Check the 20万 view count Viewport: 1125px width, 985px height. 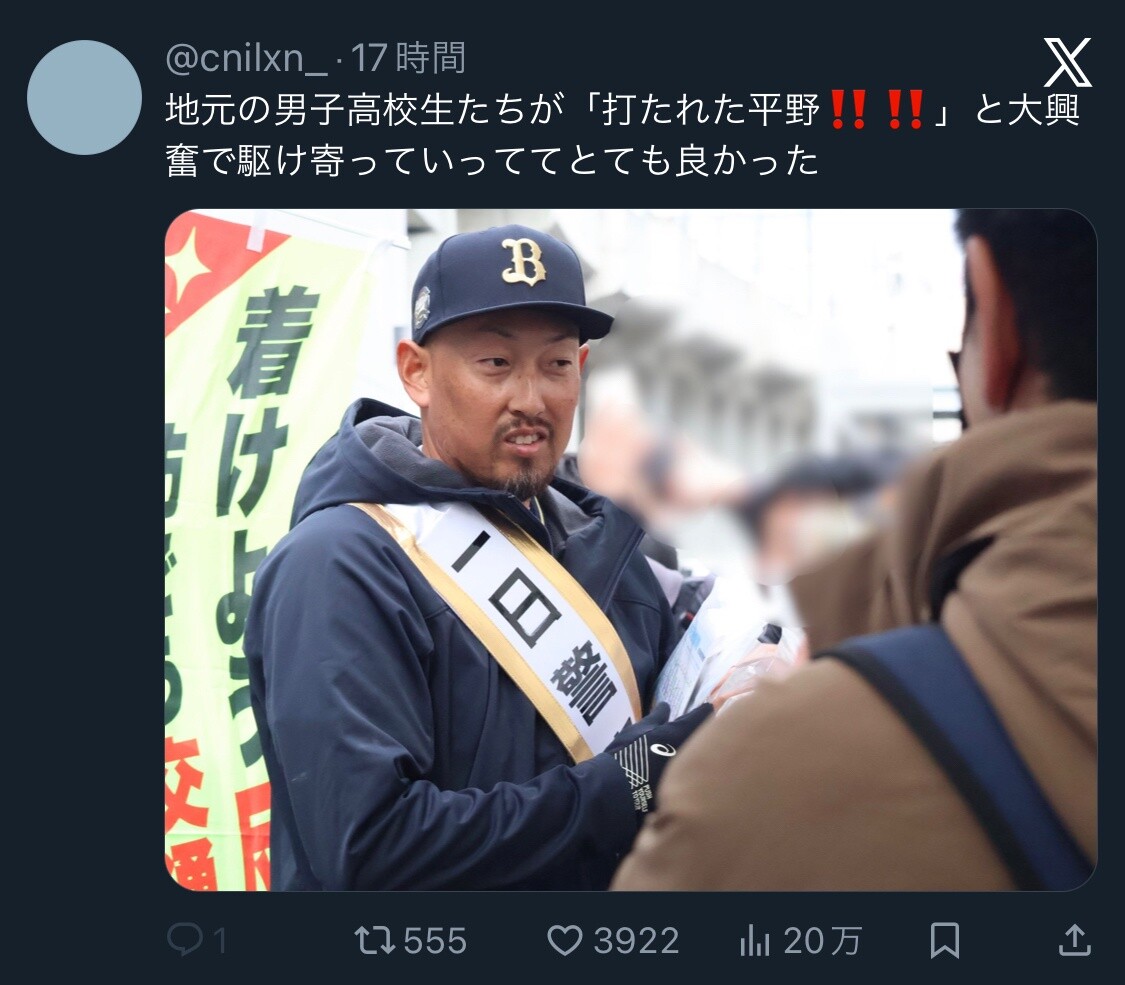click(822, 941)
